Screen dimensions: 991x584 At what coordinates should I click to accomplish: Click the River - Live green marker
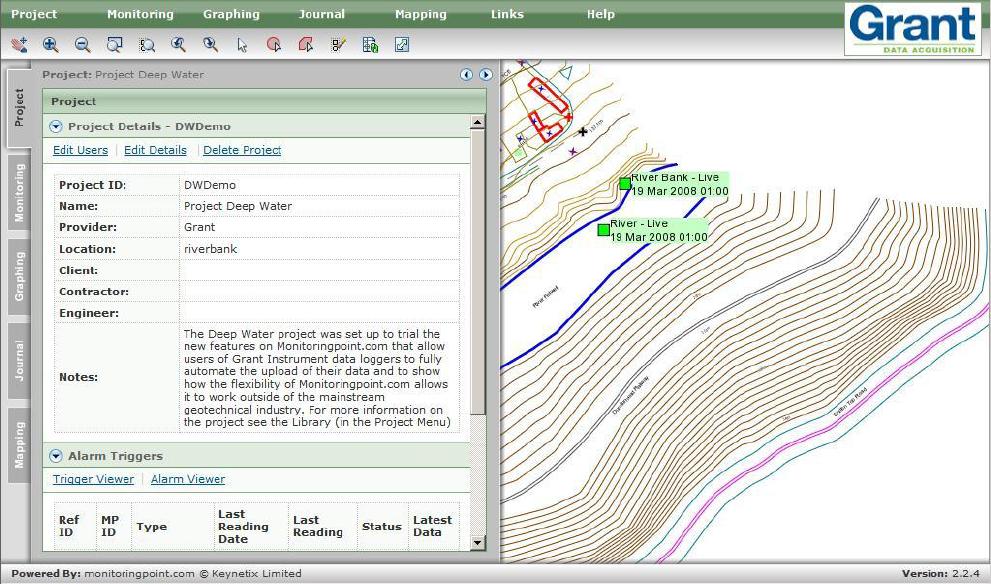point(604,230)
